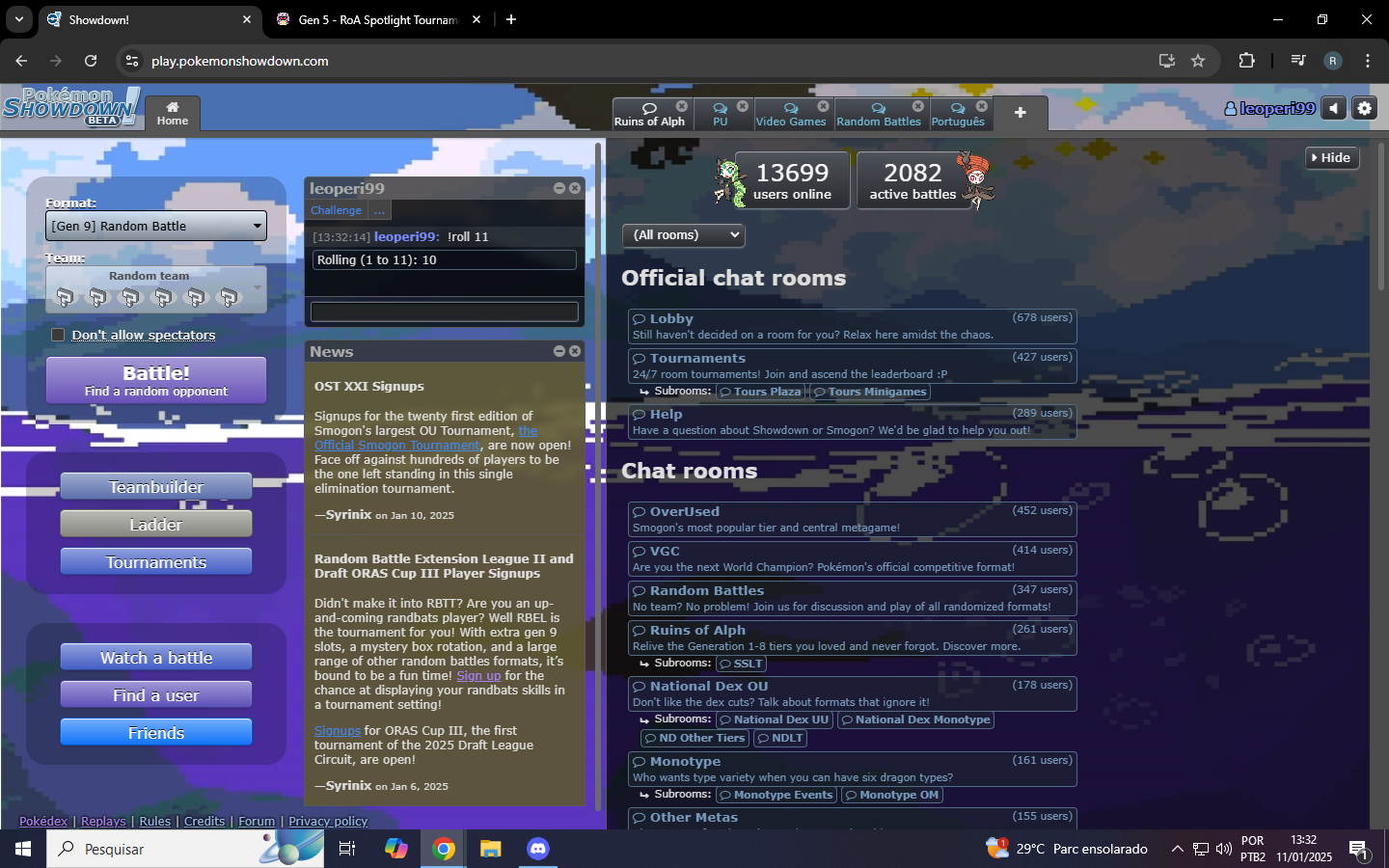The height and width of the screenshot is (868, 1389).
Task: Open the Random Battles room tab
Action: [879, 114]
